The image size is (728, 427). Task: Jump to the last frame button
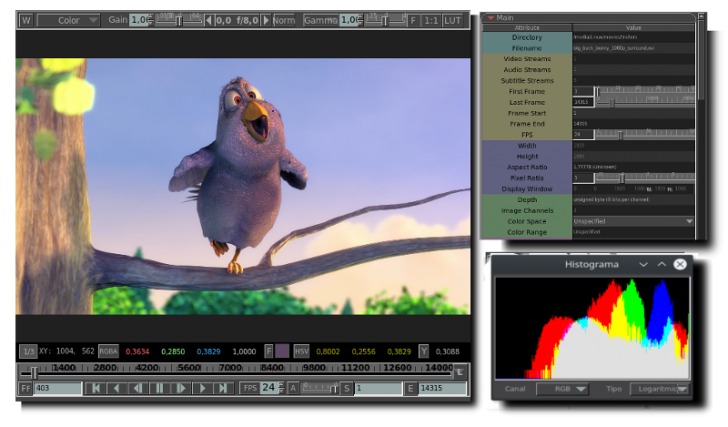coord(223,388)
